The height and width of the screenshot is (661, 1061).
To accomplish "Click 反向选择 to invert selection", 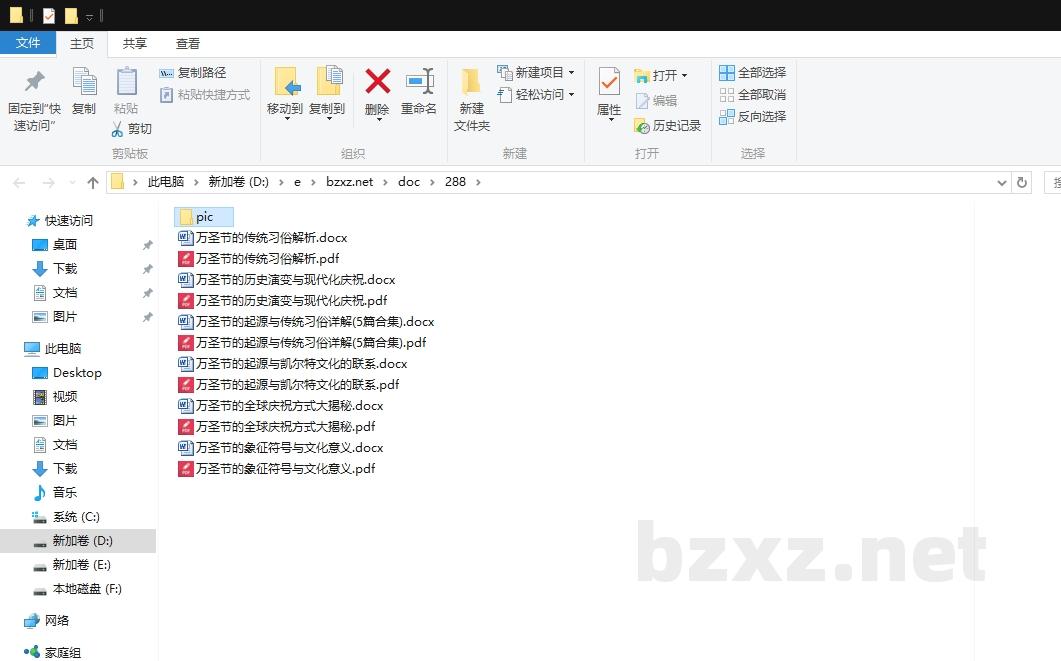I will (x=753, y=115).
